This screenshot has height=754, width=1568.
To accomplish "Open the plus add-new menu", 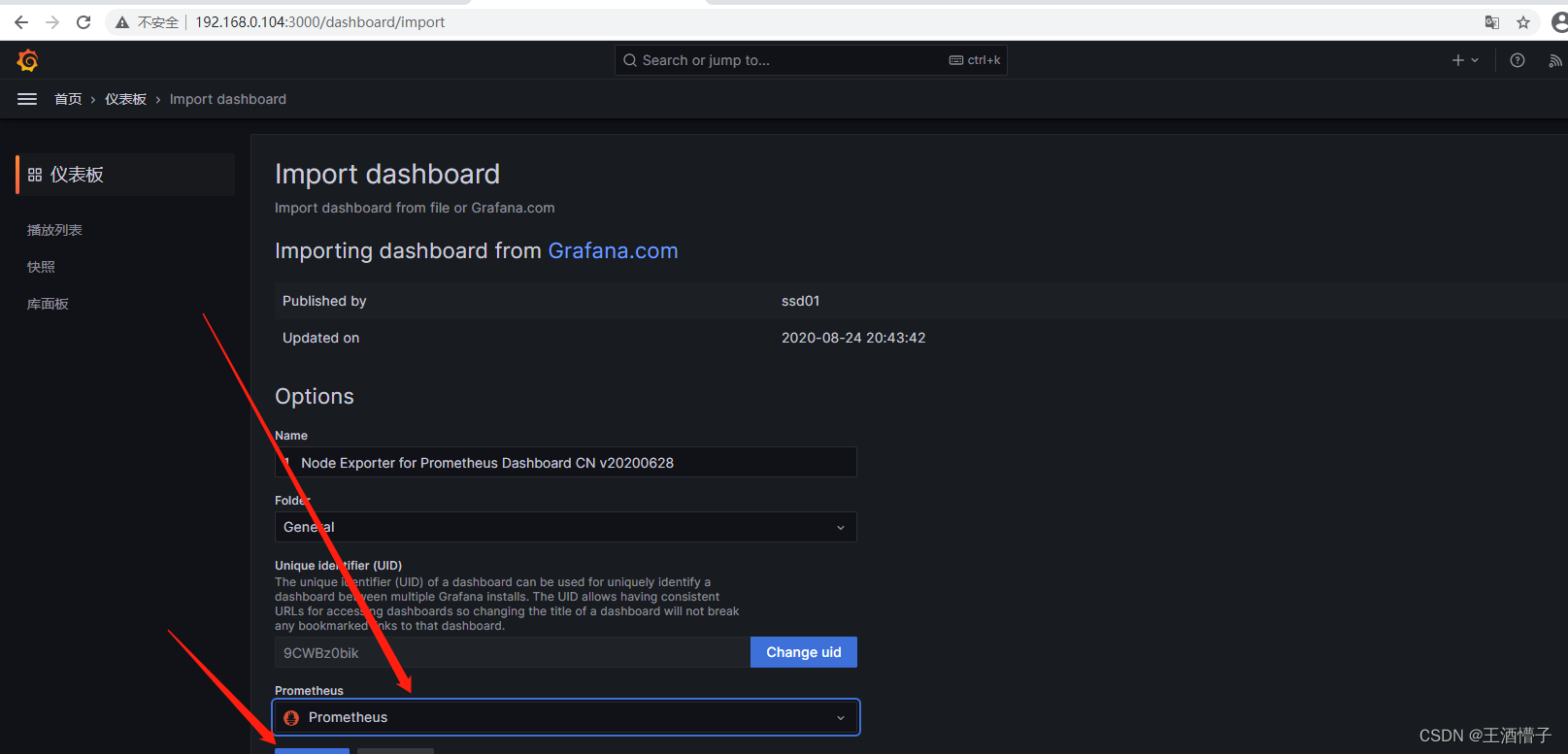I will click(x=1465, y=60).
